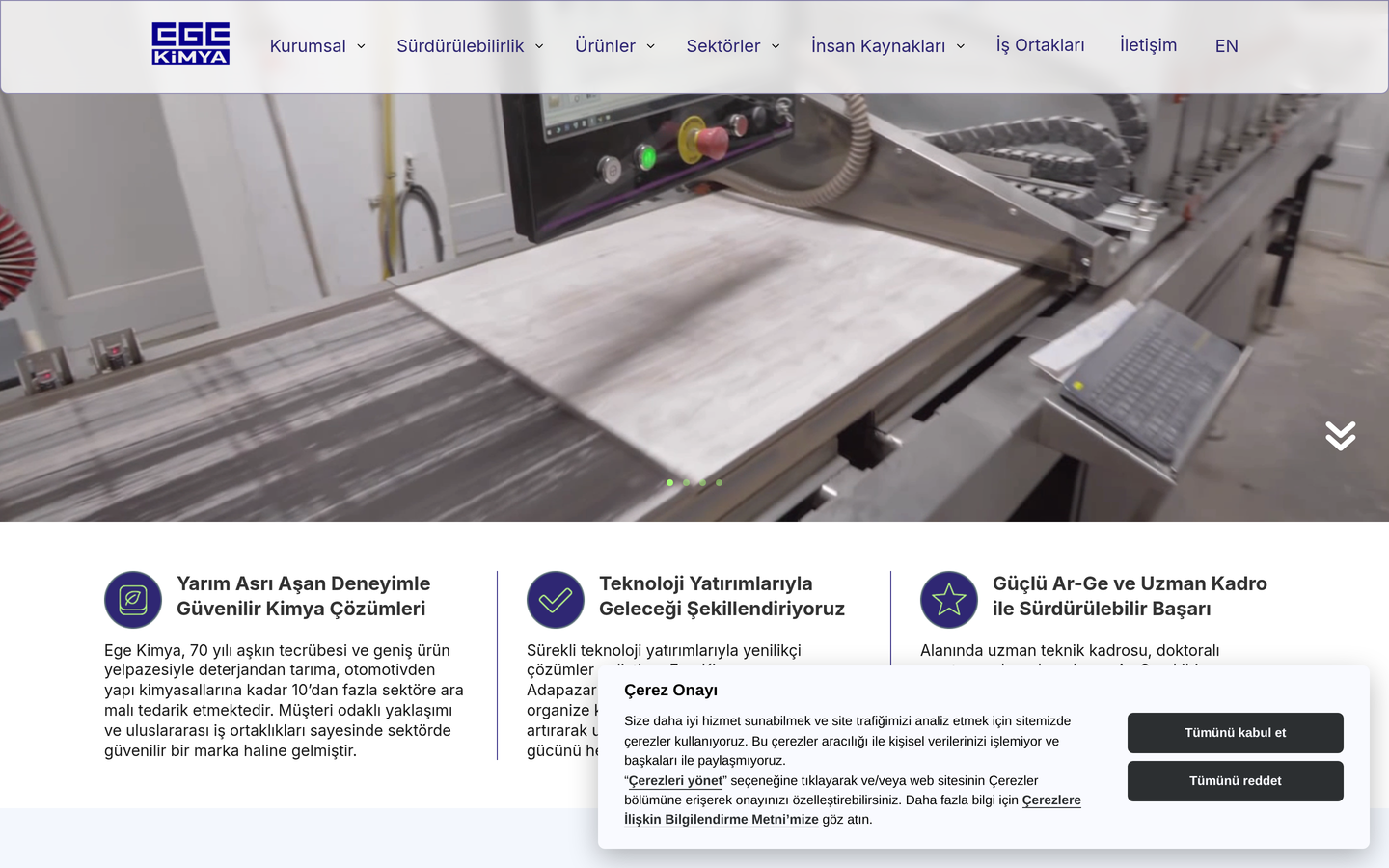Click the double chevron scroll-down icon
The image size is (1389, 868).
click(1341, 436)
